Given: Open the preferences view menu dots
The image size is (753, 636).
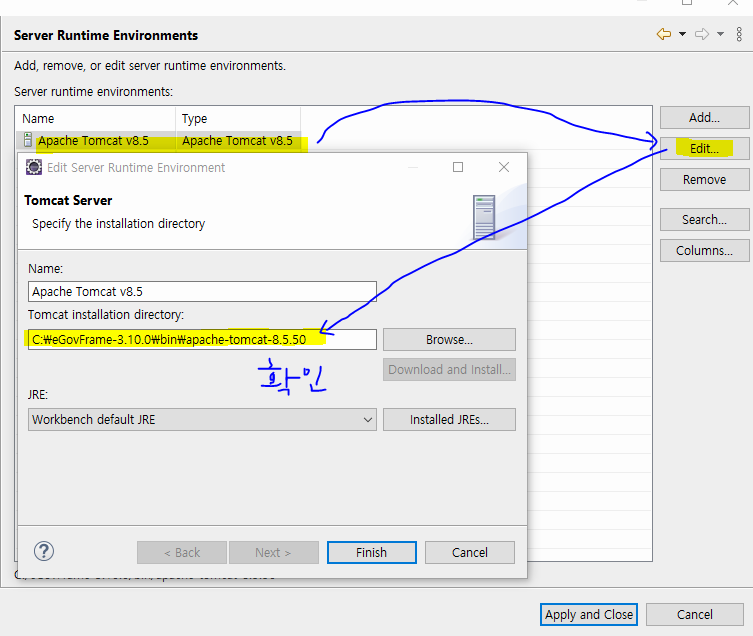Looking at the screenshot, I should pos(739,34).
